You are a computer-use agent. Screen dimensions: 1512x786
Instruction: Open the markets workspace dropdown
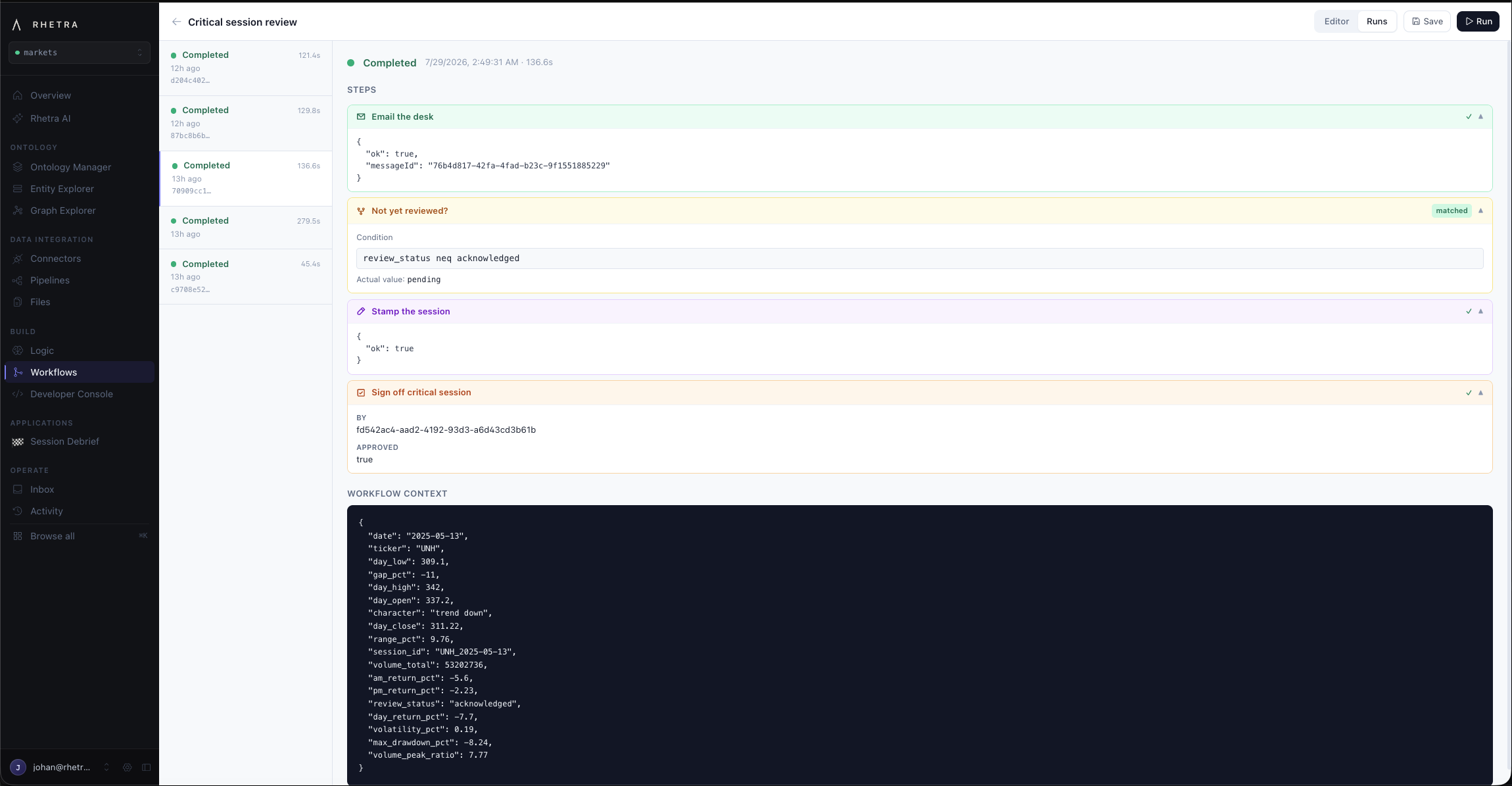[x=80, y=53]
